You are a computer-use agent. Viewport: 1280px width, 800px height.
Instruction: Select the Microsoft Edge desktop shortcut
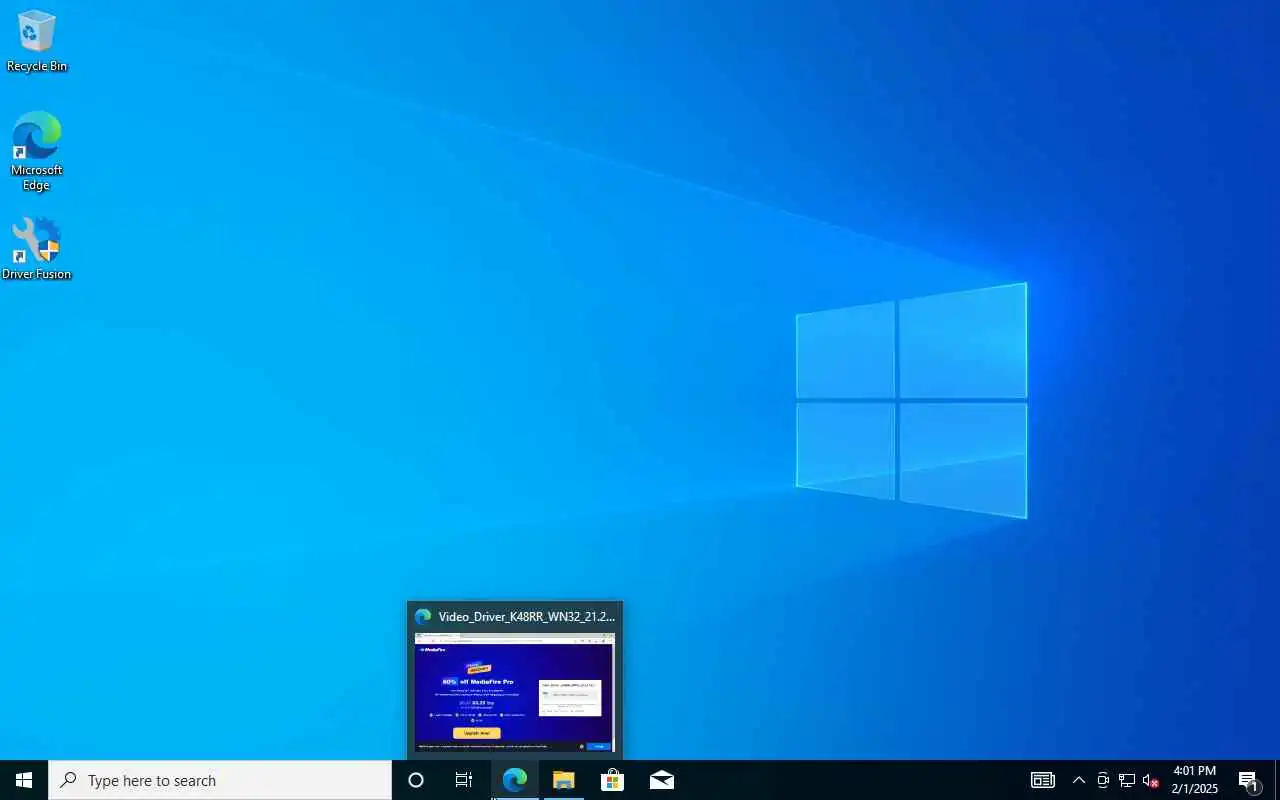coord(37,151)
